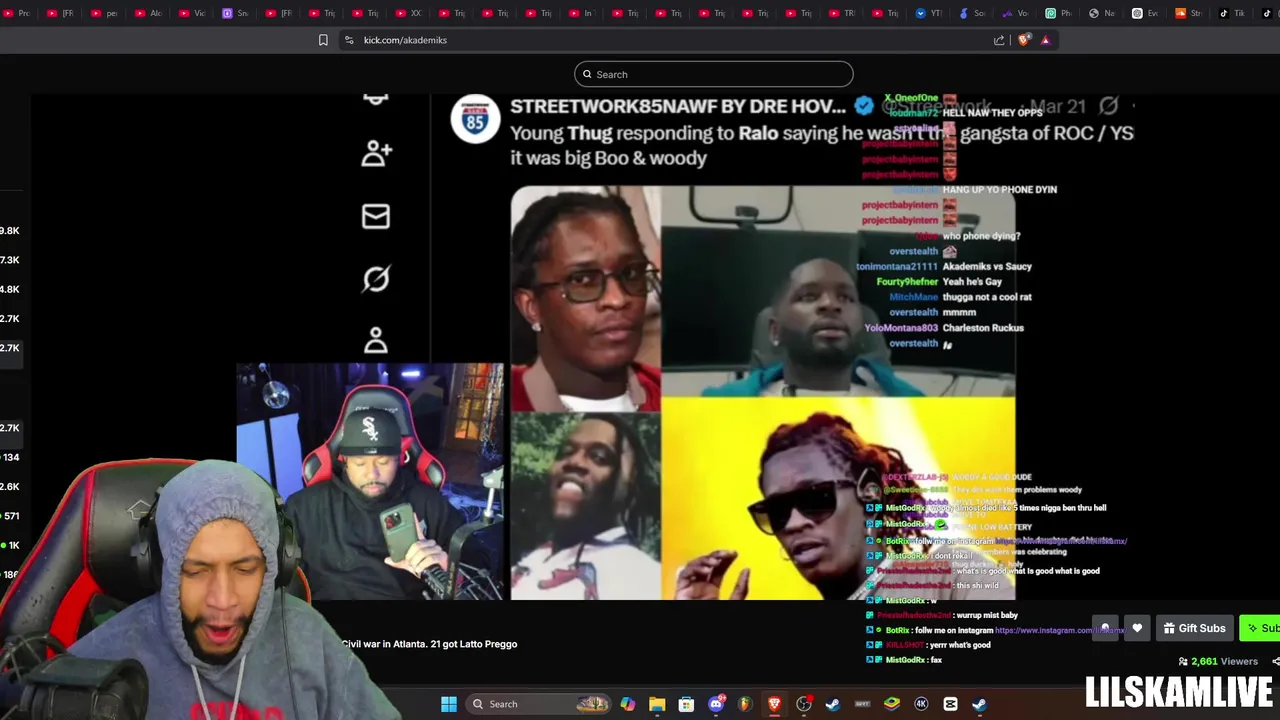
Task: Switch to the first YouTube browser tab
Action: (18, 13)
